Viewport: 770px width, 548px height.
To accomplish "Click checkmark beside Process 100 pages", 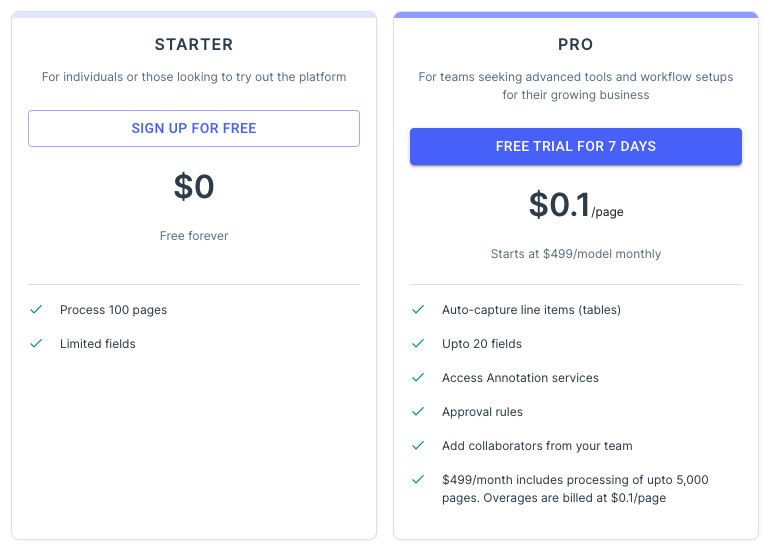I will (x=36, y=309).
